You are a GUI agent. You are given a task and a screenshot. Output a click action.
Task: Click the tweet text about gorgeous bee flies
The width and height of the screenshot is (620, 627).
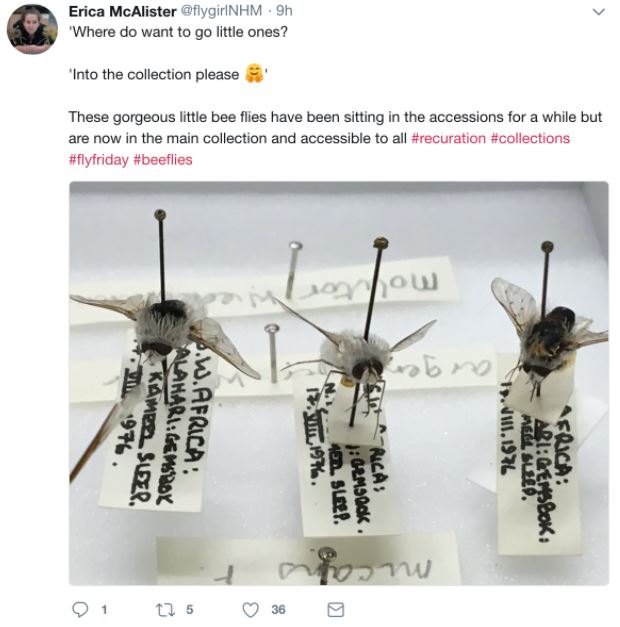coord(335,138)
